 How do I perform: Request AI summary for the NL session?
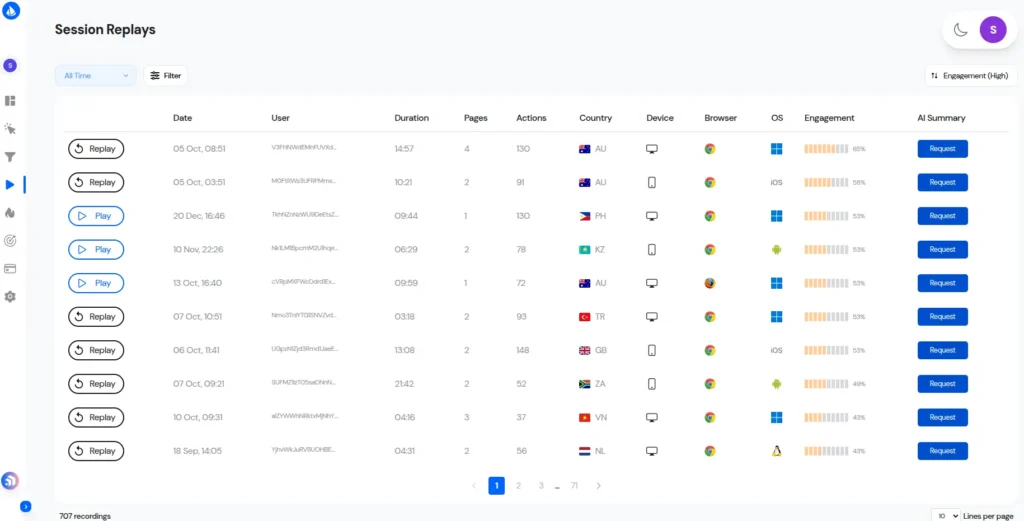[x=942, y=451]
